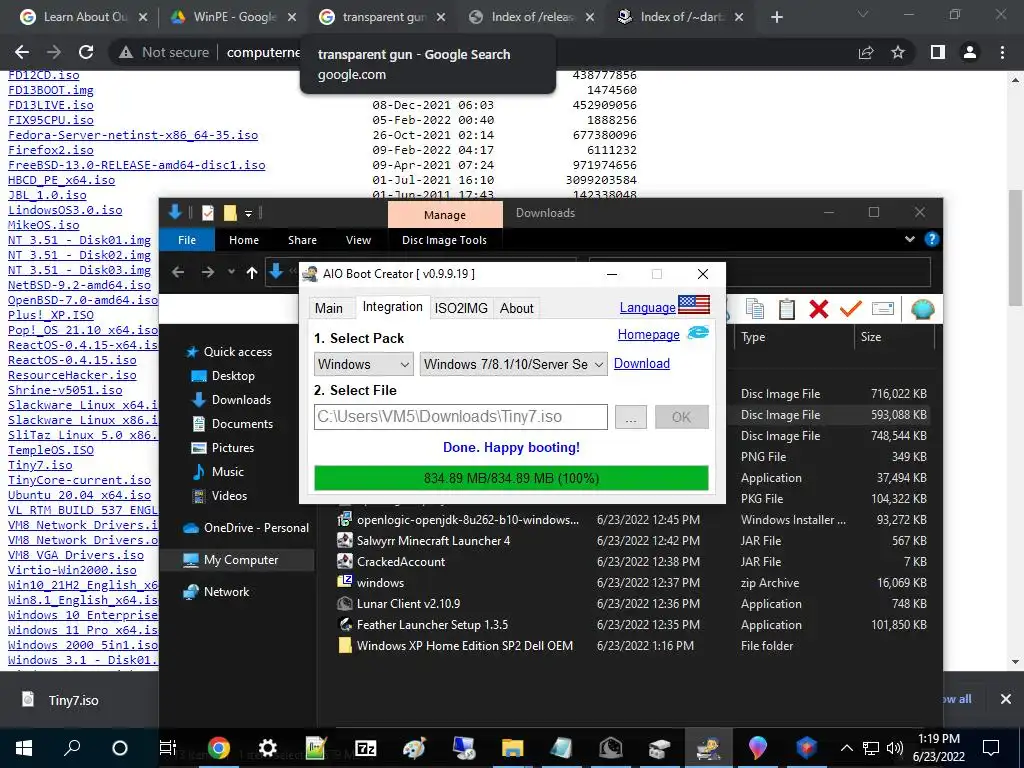
Task: Open 7-Zip from the taskbar
Action: point(366,748)
